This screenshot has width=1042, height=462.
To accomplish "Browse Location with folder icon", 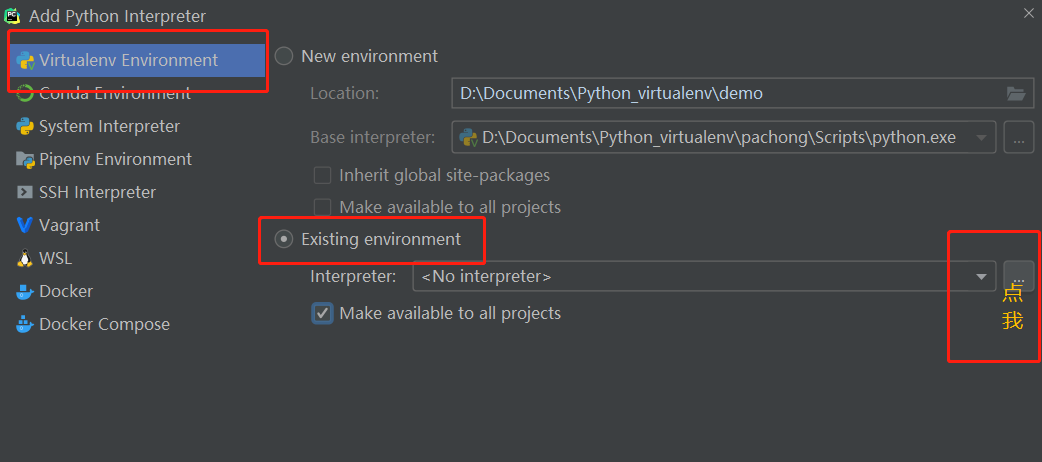I will (1015, 94).
